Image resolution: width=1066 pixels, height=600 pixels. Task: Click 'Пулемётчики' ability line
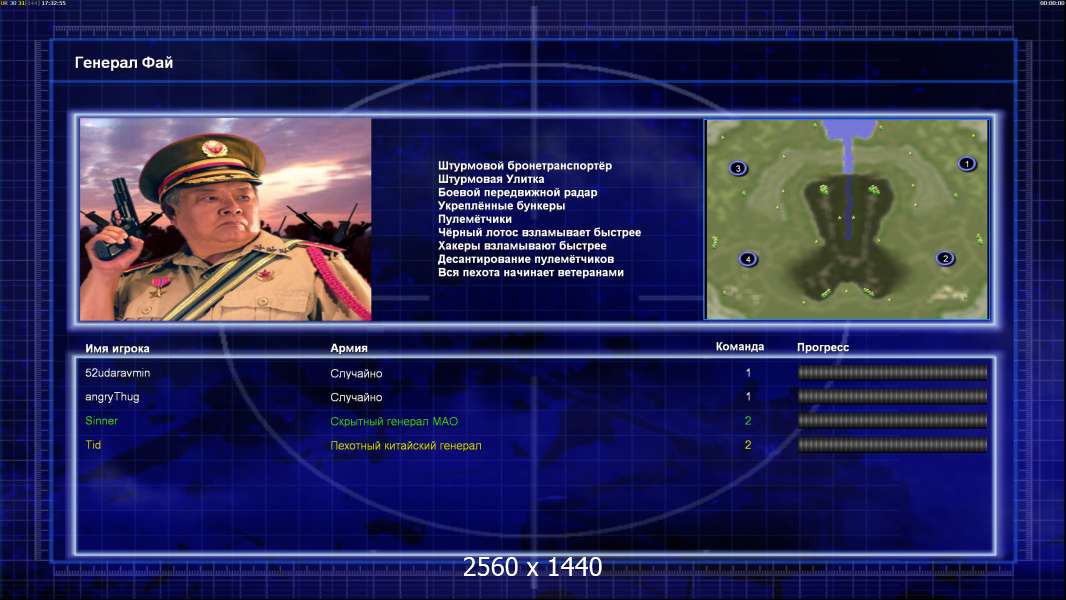click(x=475, y=219)
